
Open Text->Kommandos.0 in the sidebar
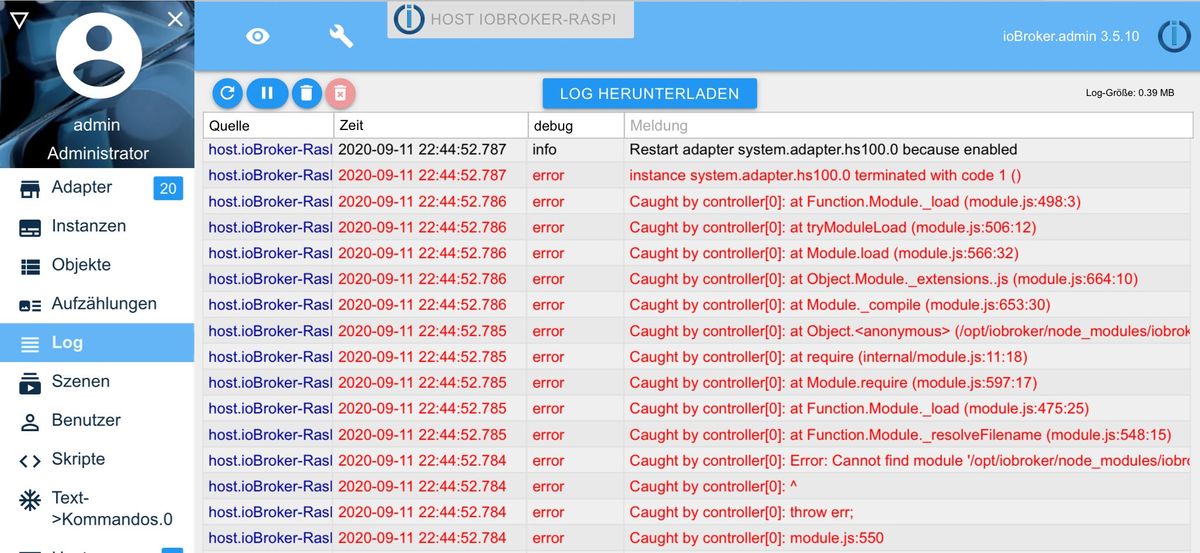(97, 508)
